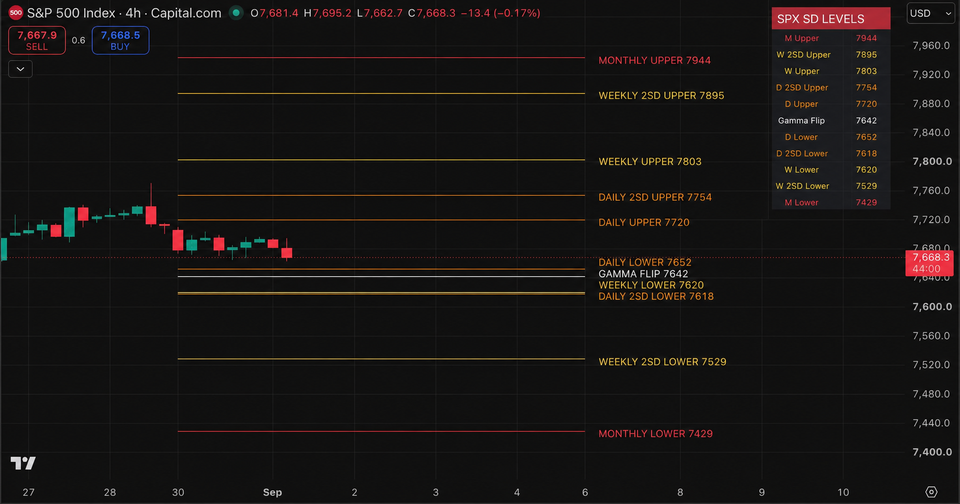Click the WEEKLY 2SD LOWER 7529 label
Viewport: 960px width, 504px height.
point(662,362)
